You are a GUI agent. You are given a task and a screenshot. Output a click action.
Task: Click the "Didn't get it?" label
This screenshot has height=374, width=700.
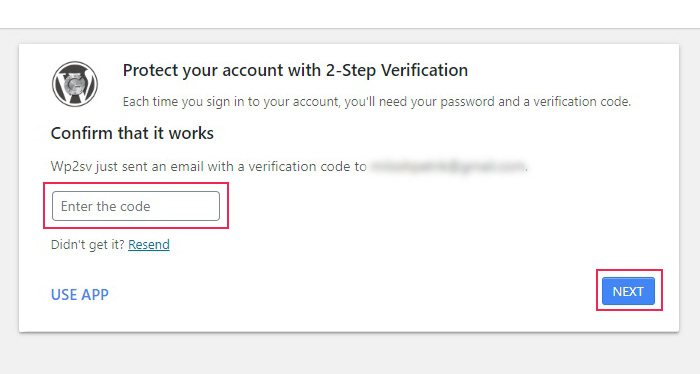click(88, 245)
